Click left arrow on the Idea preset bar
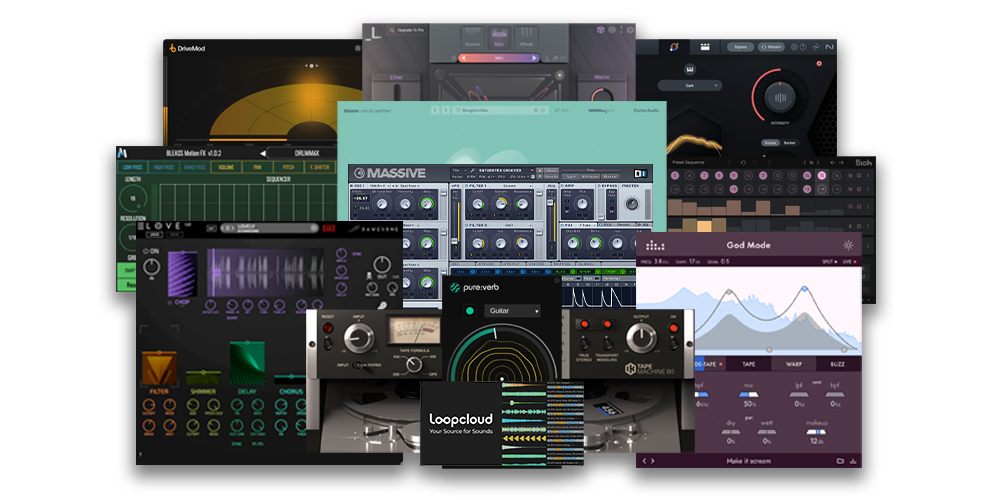This screenshot has width=1000, height=500. (x=463, y=58)
